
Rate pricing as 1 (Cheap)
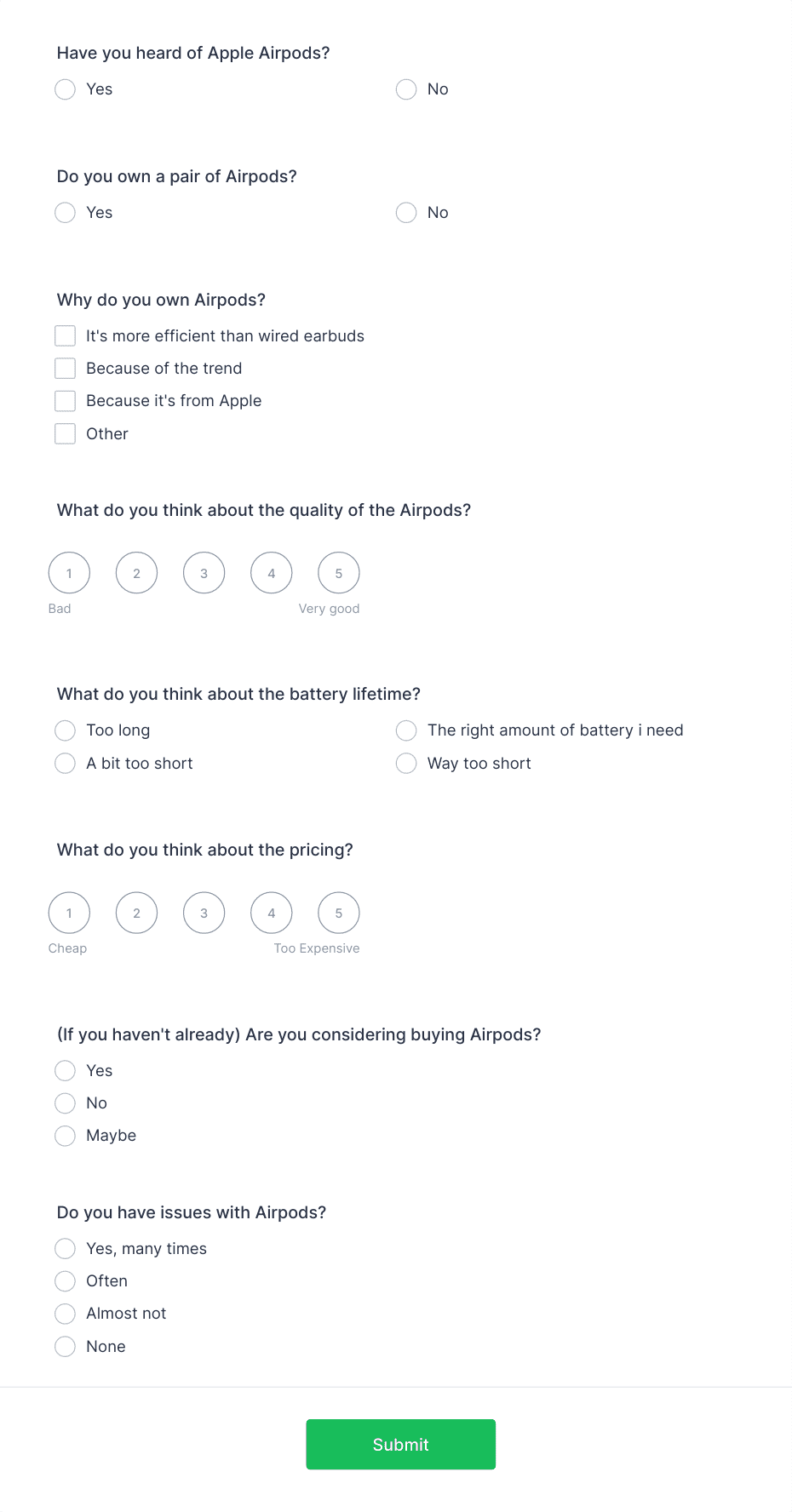(x=68, y=912)
